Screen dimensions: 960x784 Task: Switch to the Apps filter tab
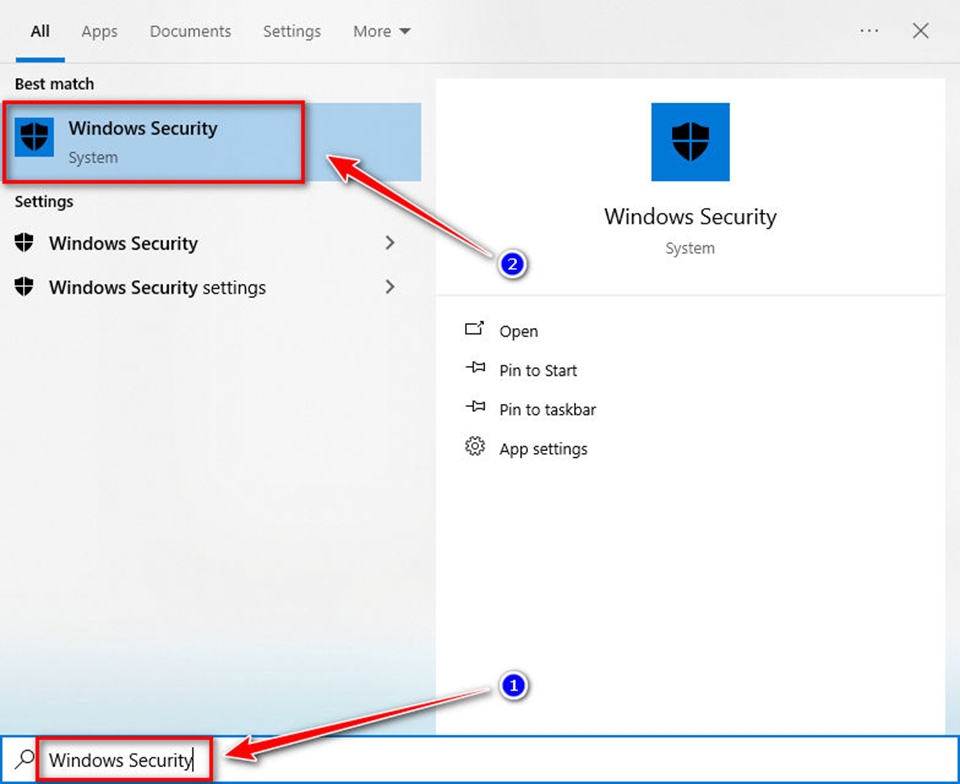coord(98,31)
